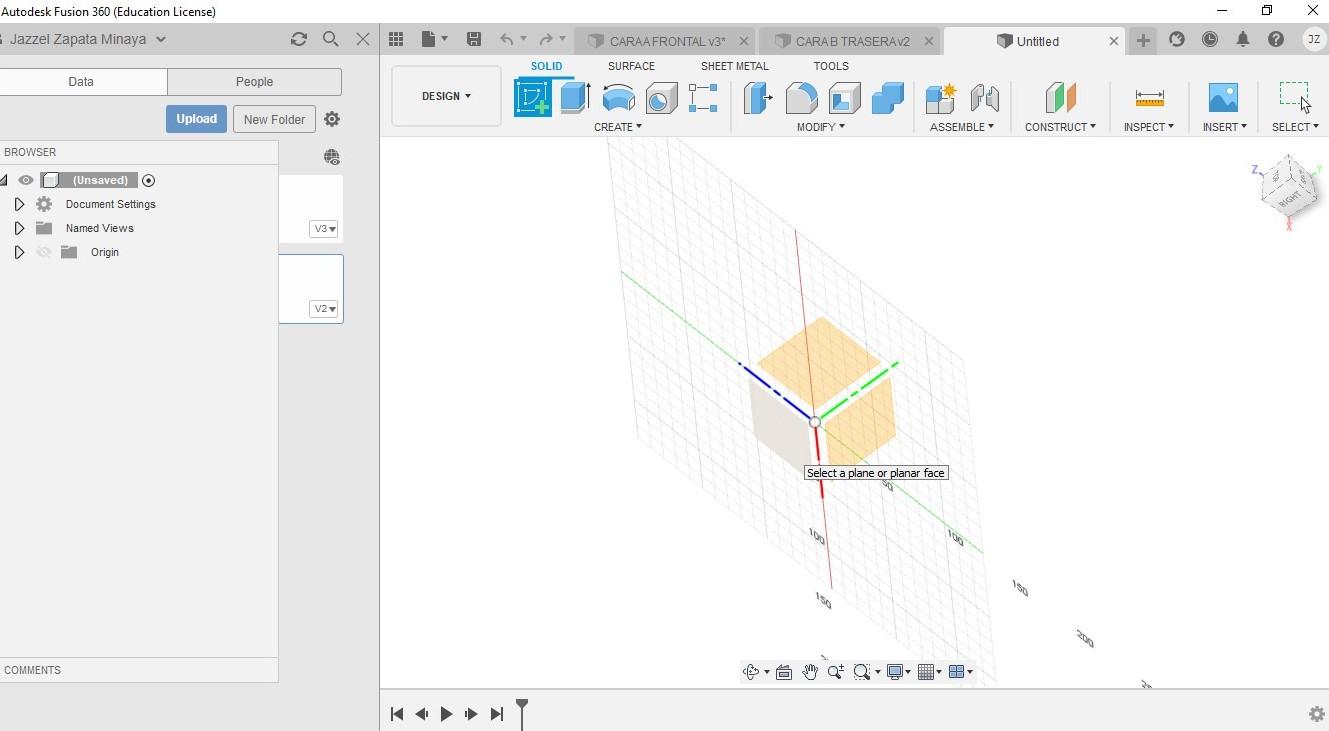Open timeline settings gear
The height and width of the screenshot is (731, 1329).
[x=1316, y=714]
